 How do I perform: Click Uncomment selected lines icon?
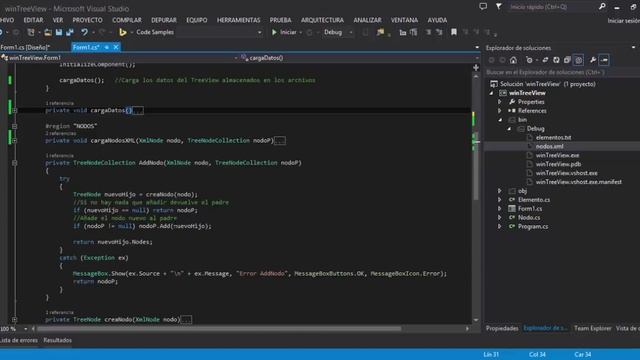click(x=439, y=32)
